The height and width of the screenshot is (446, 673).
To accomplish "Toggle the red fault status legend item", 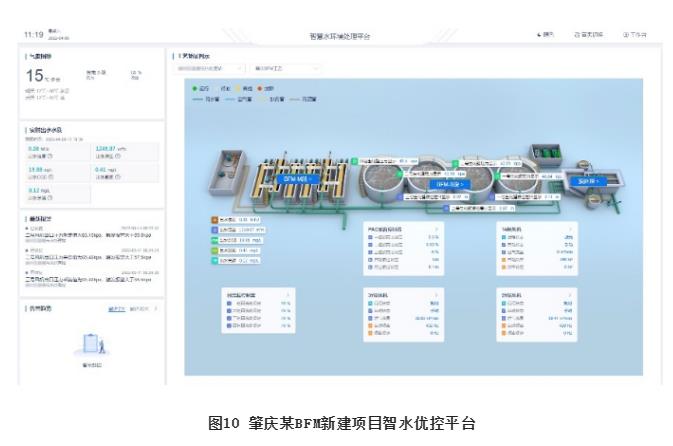I will click(x=261, y=88).
